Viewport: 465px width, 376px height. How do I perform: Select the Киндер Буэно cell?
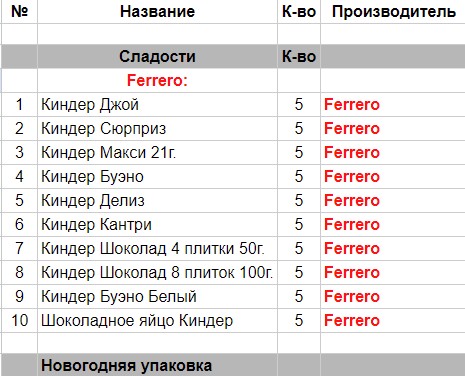tap(157, 176)
